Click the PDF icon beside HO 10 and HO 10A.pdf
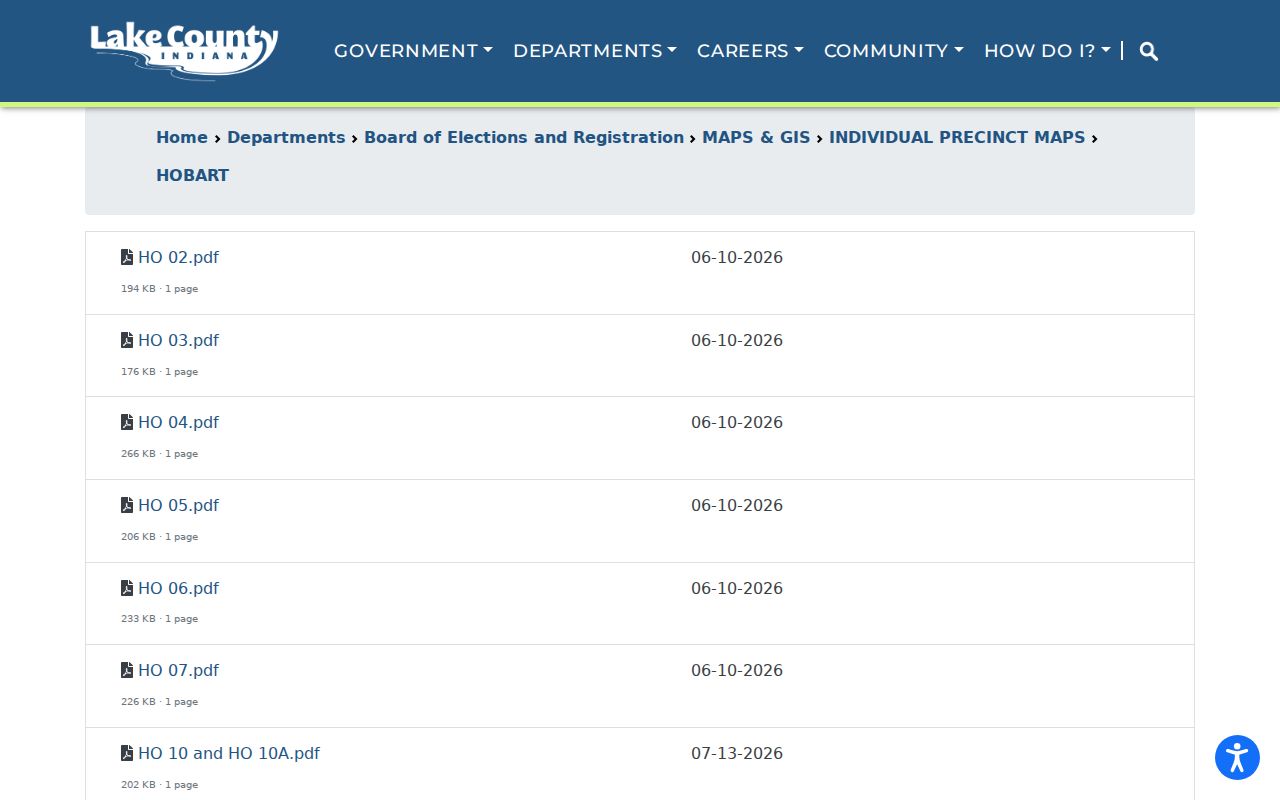 (127, 753)
